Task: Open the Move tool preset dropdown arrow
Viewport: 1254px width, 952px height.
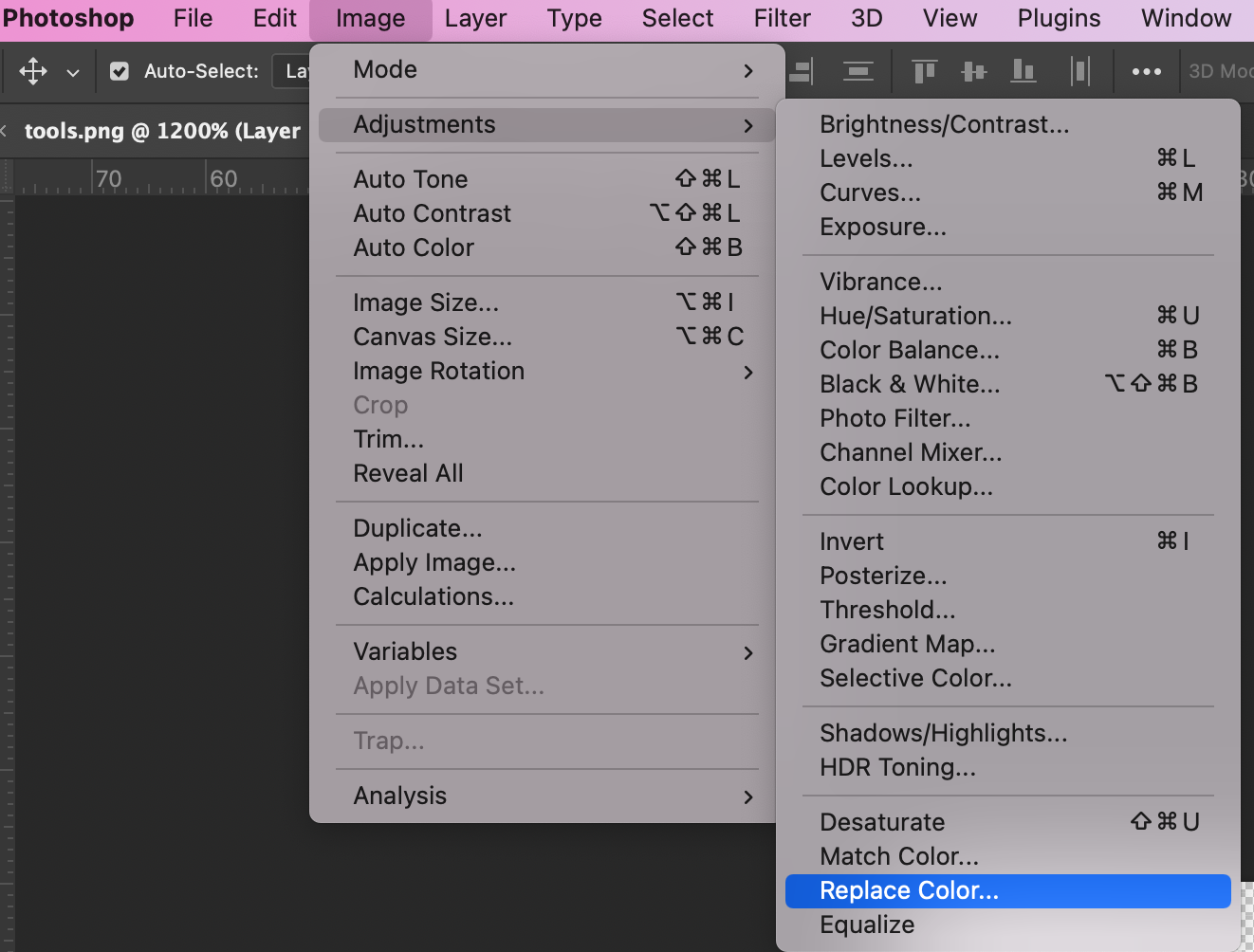Action: pos(73,72)
